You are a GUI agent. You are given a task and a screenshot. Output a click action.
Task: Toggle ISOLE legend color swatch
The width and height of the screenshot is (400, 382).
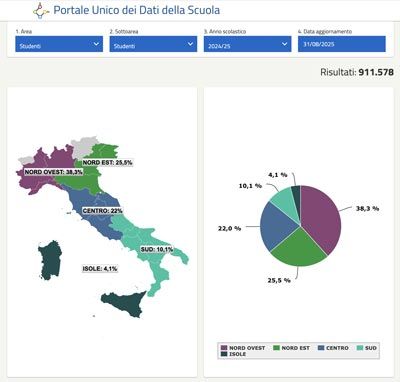click(x=224, y=354)
